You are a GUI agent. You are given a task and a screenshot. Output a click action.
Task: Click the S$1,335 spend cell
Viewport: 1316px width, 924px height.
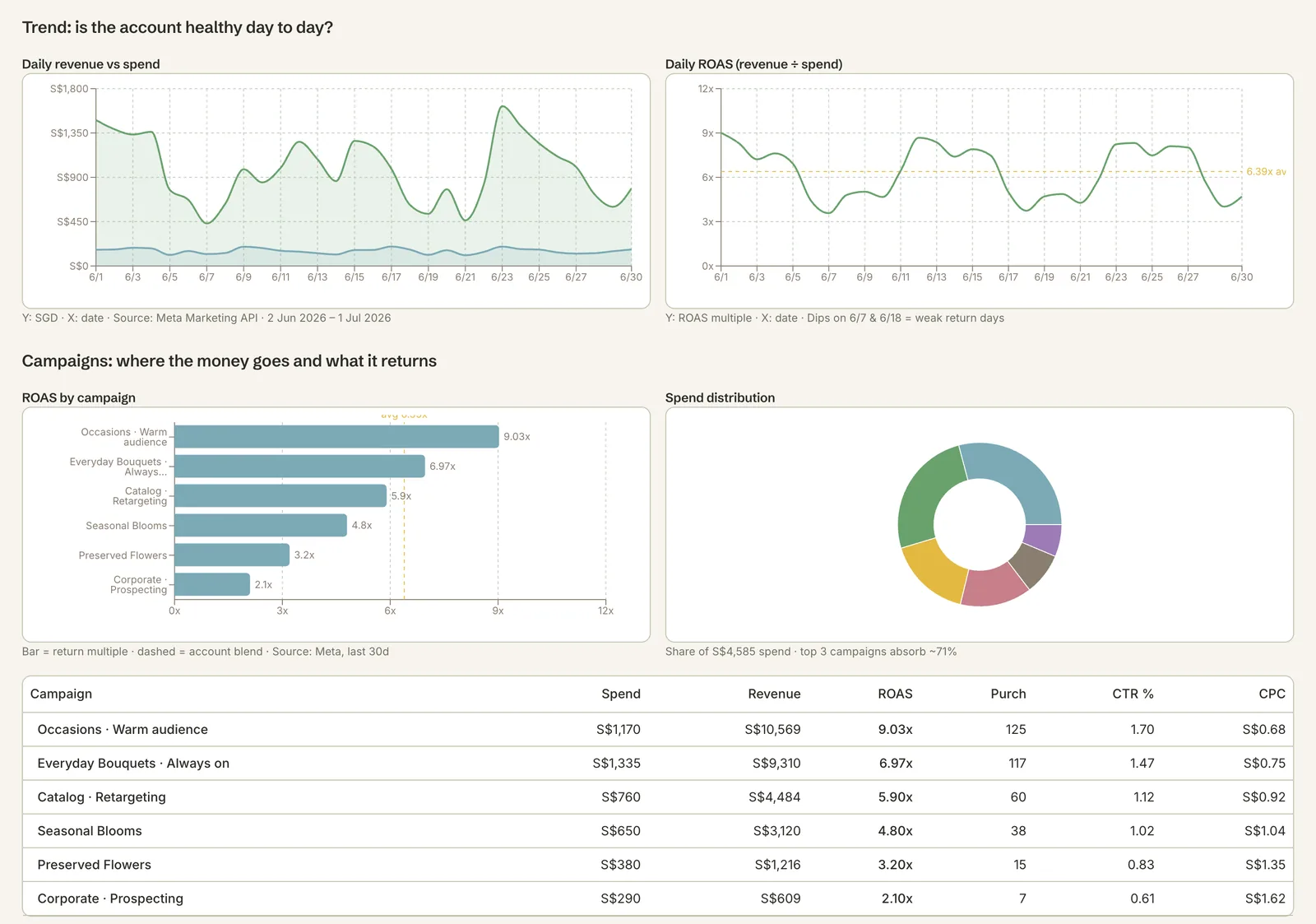pos(616,763)
